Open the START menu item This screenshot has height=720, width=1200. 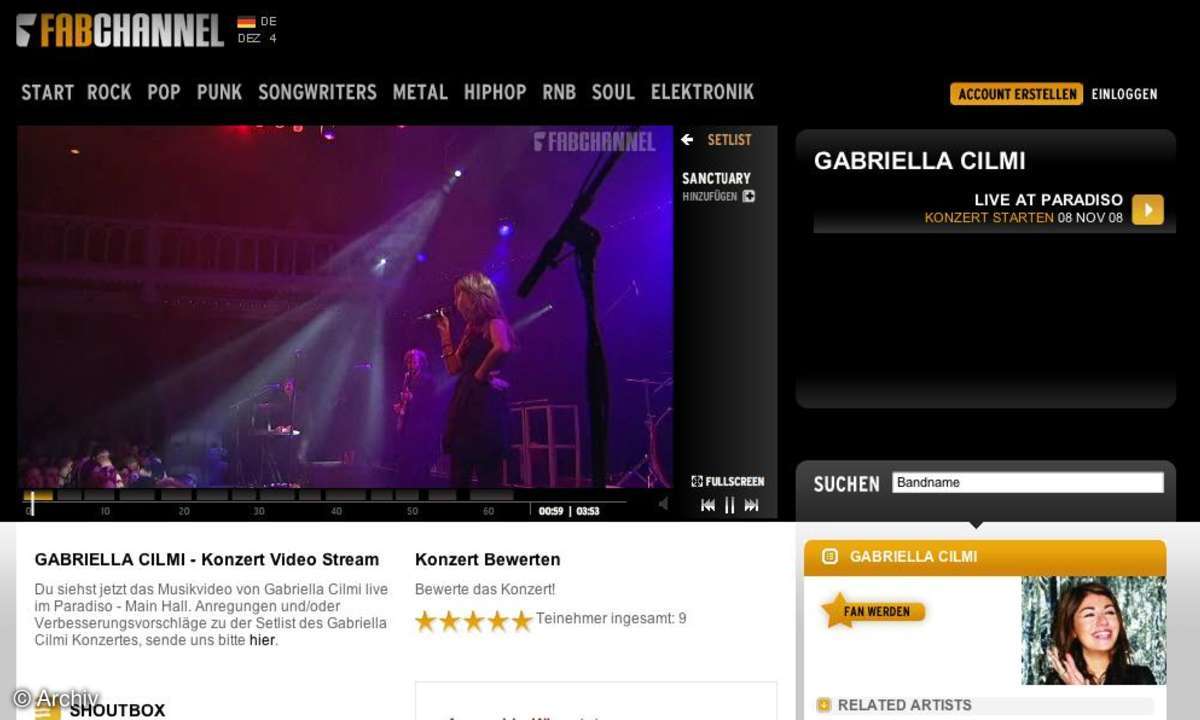coord(47,92)
